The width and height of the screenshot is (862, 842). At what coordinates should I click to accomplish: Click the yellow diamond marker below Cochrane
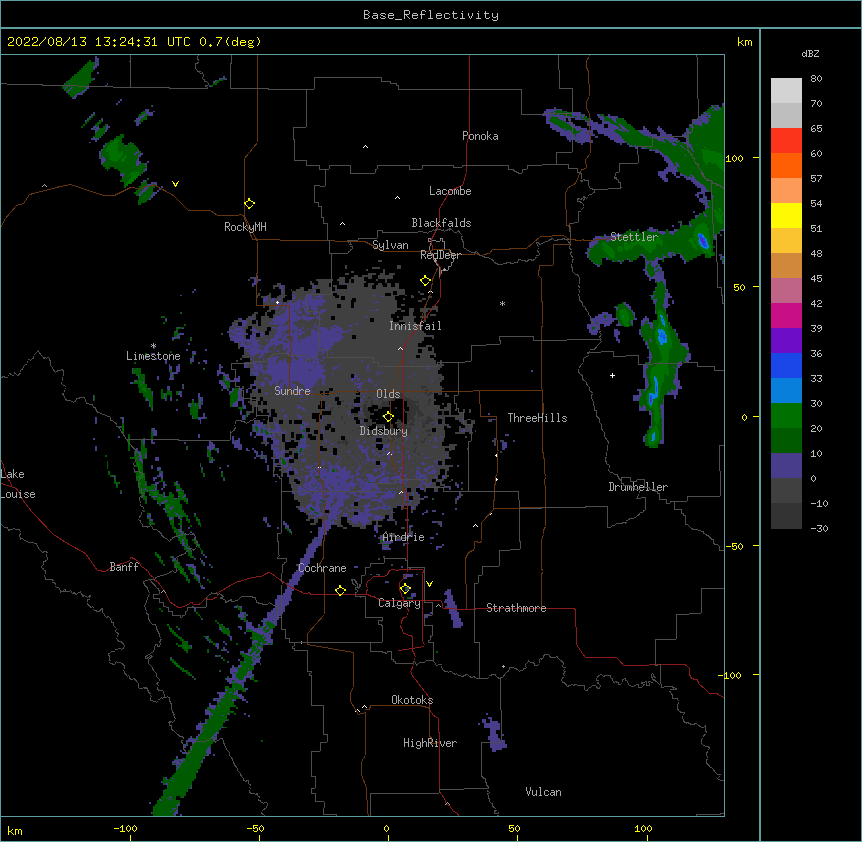click(x=340, y=590)
